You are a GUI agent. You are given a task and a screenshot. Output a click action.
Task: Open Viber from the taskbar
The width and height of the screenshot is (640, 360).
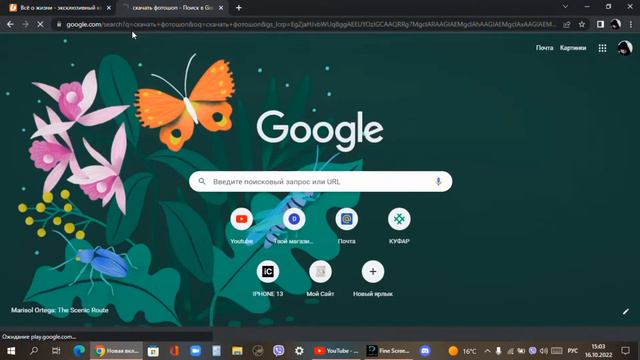(x=279, y=351)
